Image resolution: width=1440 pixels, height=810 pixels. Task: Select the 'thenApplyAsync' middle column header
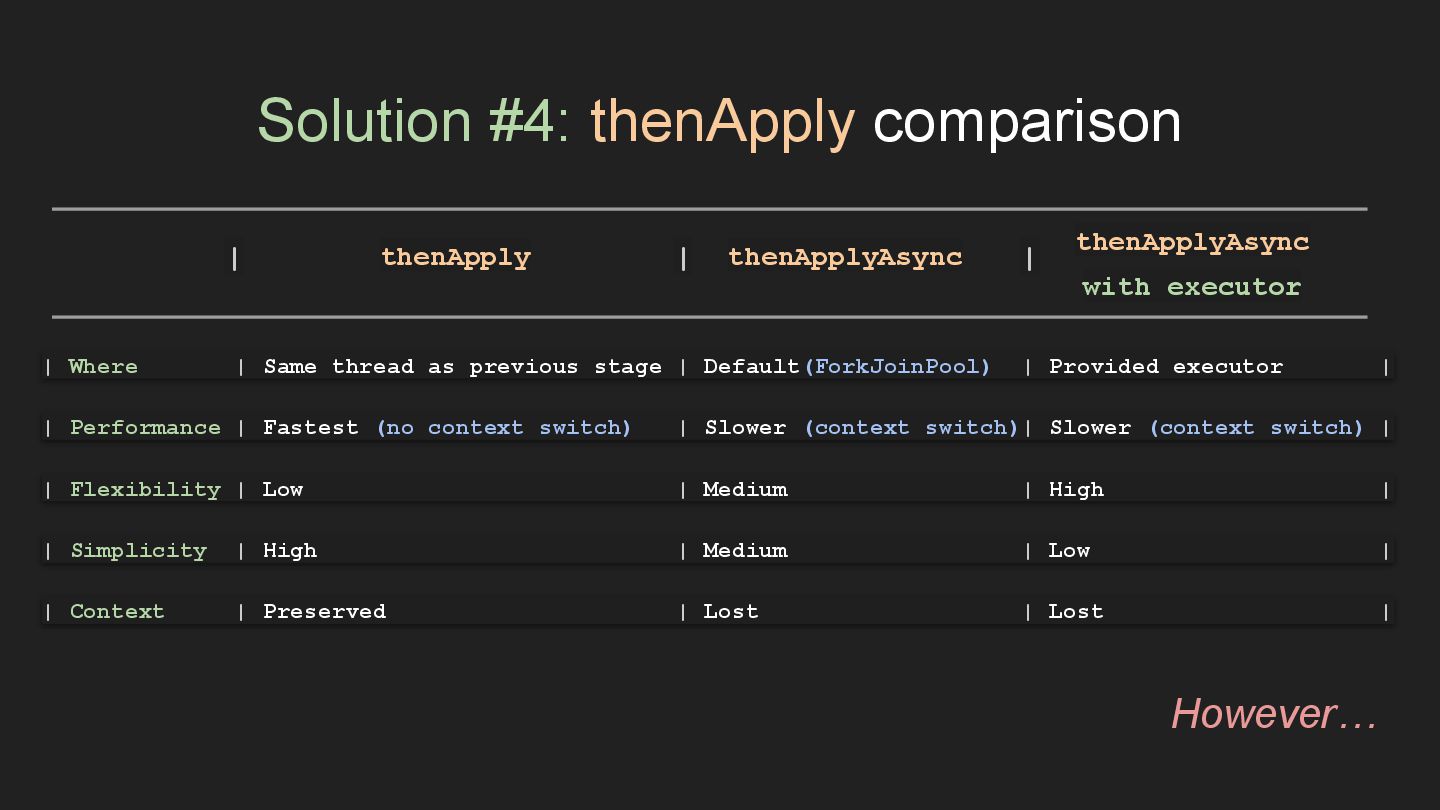845,258
